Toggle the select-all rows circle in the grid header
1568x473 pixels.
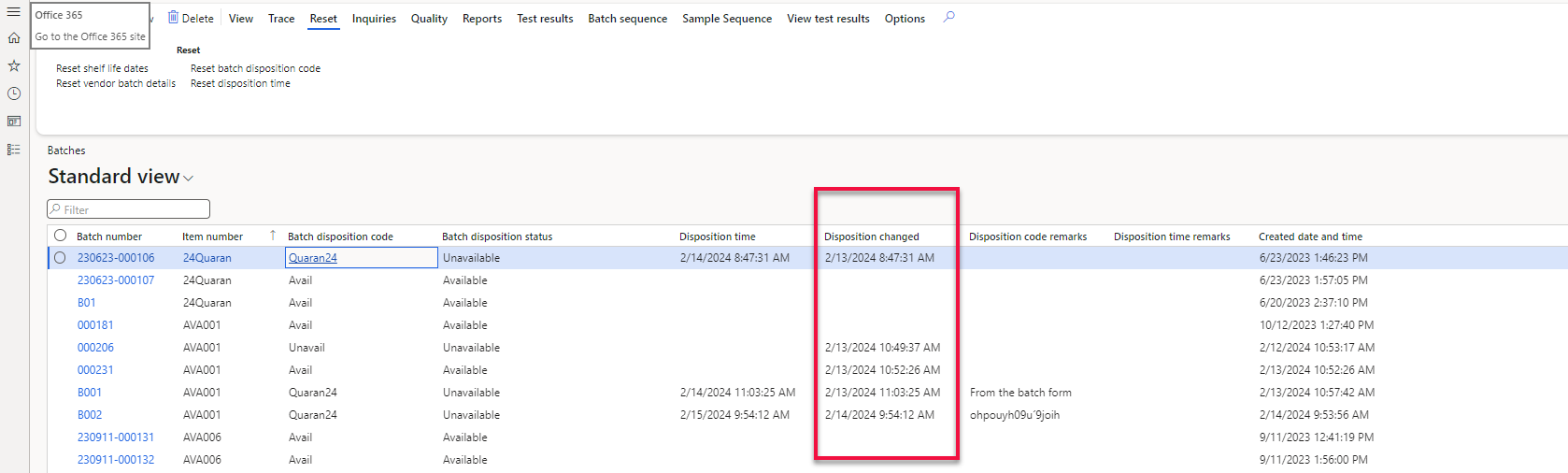[61, 236]
